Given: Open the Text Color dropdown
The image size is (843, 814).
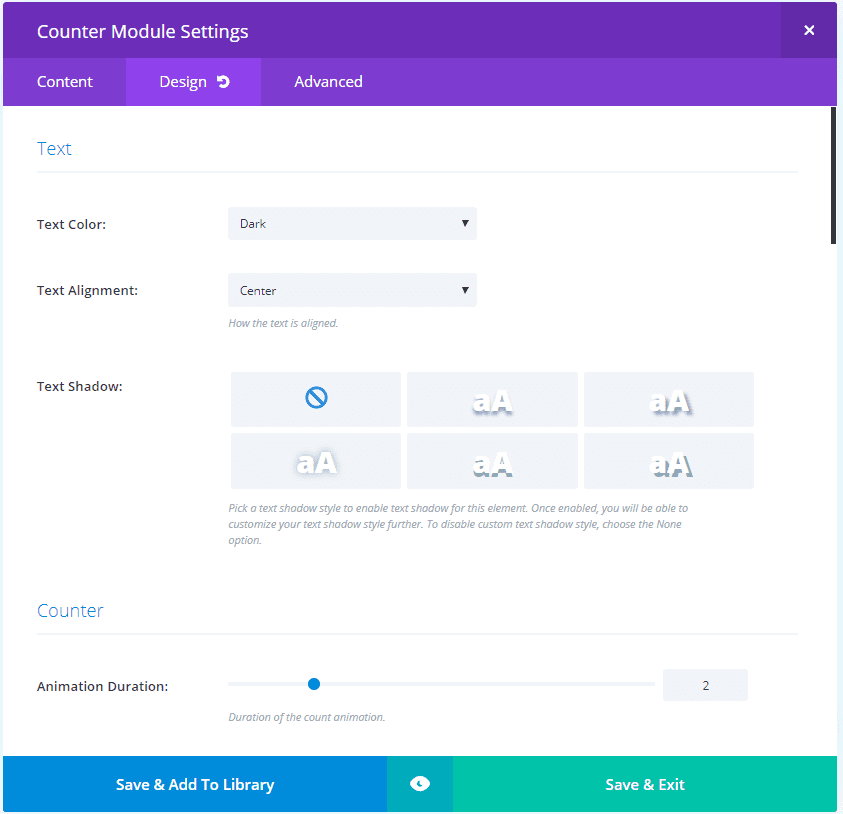Looking at the screenshot, I should coord(352,224).
